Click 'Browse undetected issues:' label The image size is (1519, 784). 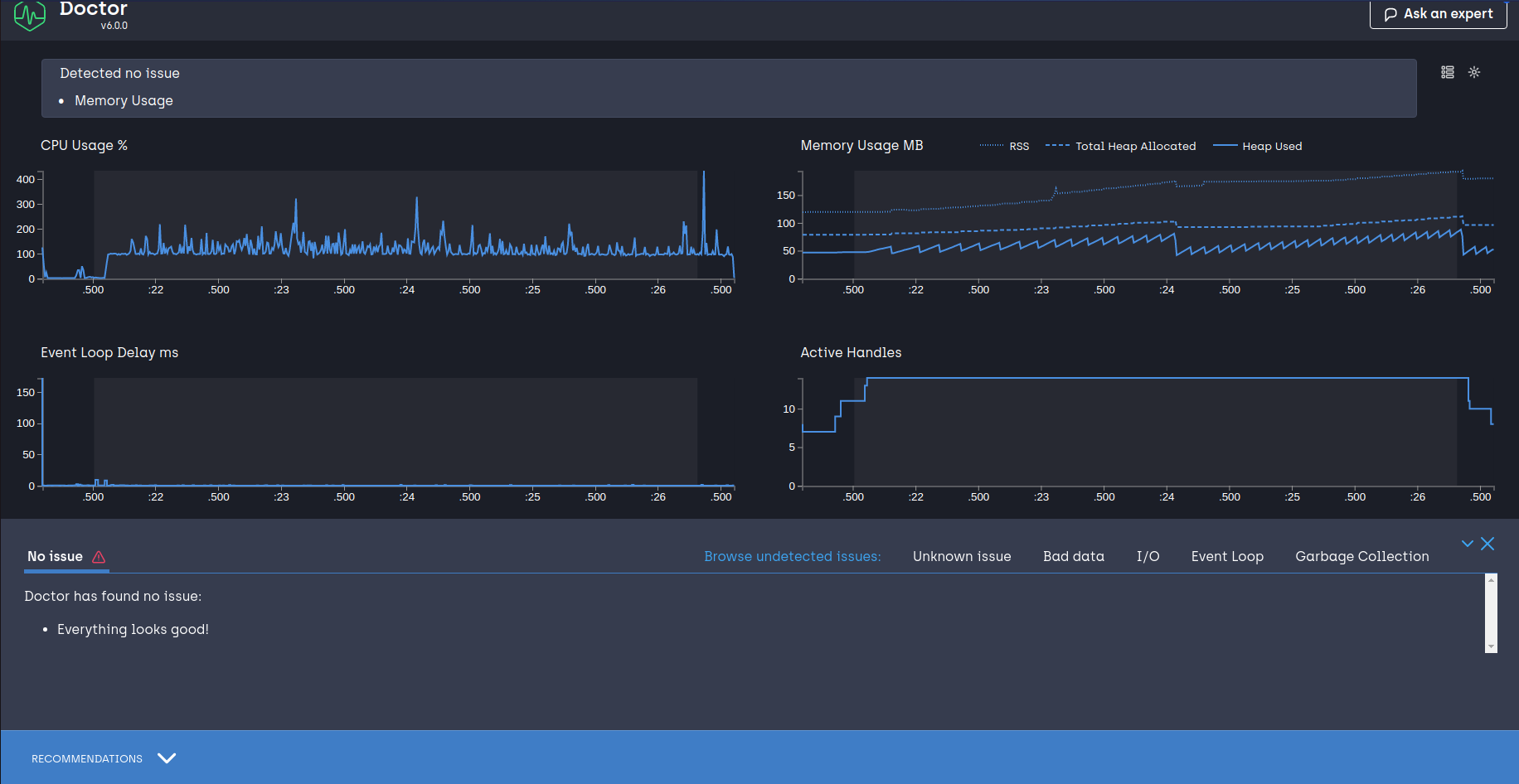793,556
